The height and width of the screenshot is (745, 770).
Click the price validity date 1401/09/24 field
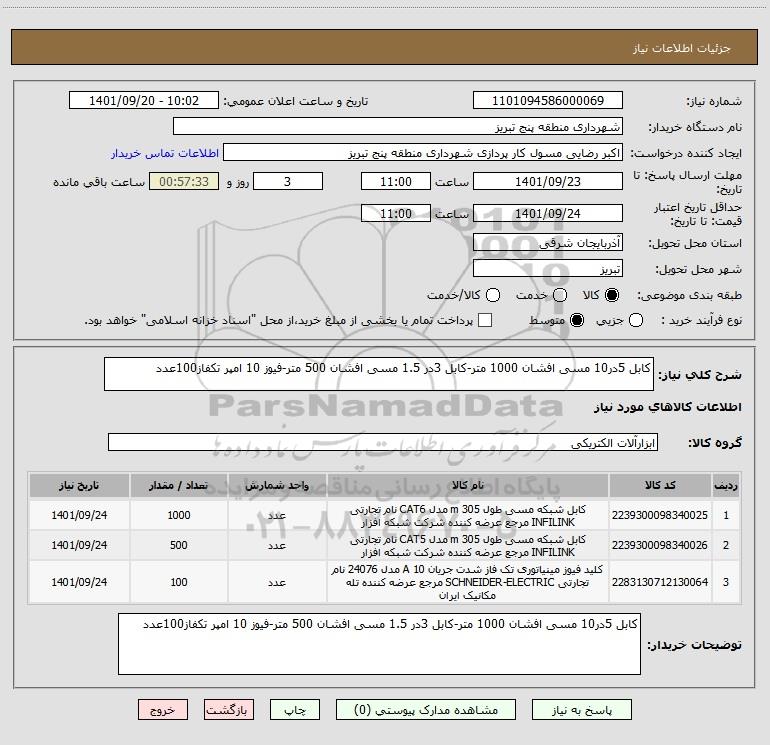(x=548, y=214)
